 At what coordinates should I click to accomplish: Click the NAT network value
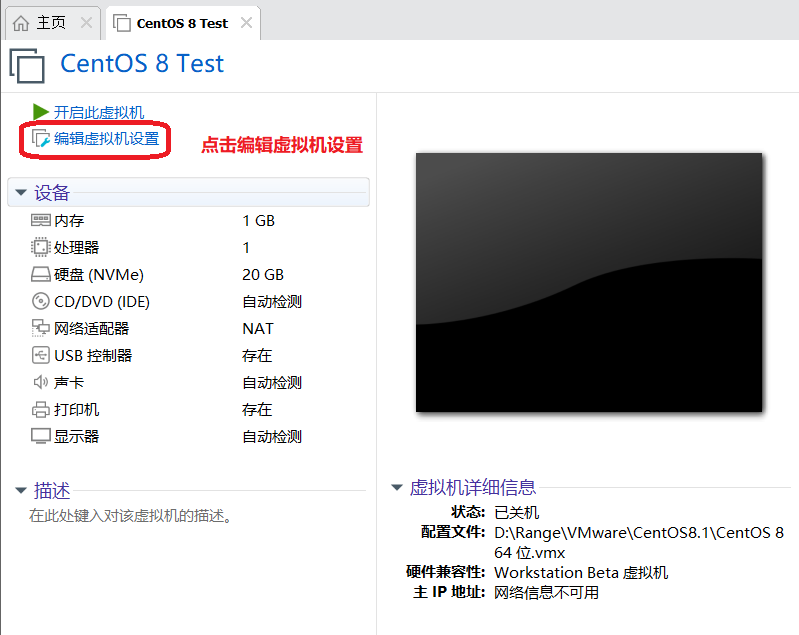[x=258, y=329]
